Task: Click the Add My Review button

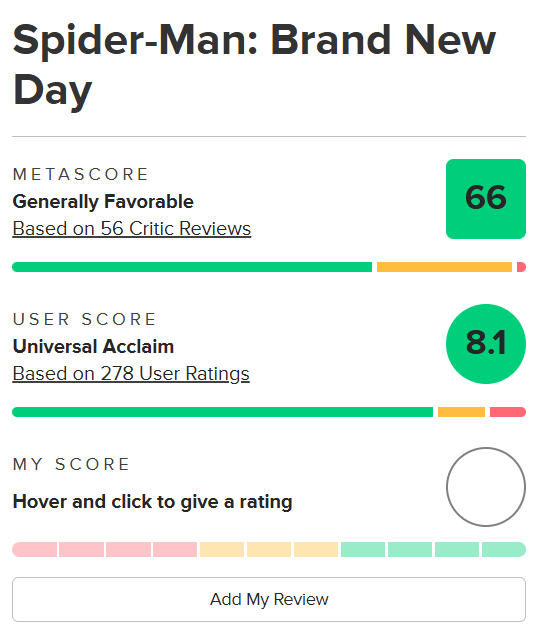Action: 269,599
